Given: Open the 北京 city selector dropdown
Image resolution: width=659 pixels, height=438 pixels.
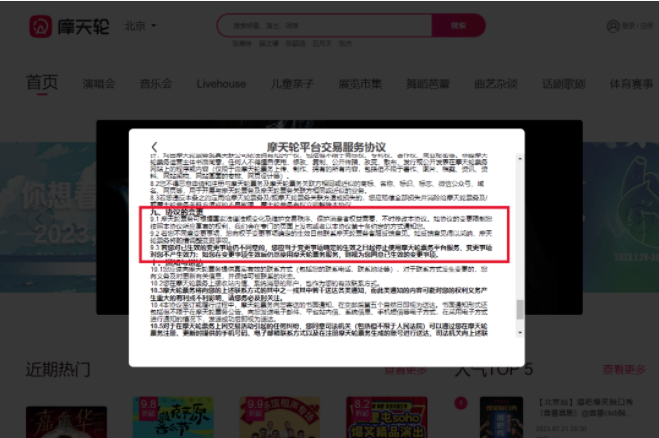Looking at the screenshot, I should [x=140, y=26].
